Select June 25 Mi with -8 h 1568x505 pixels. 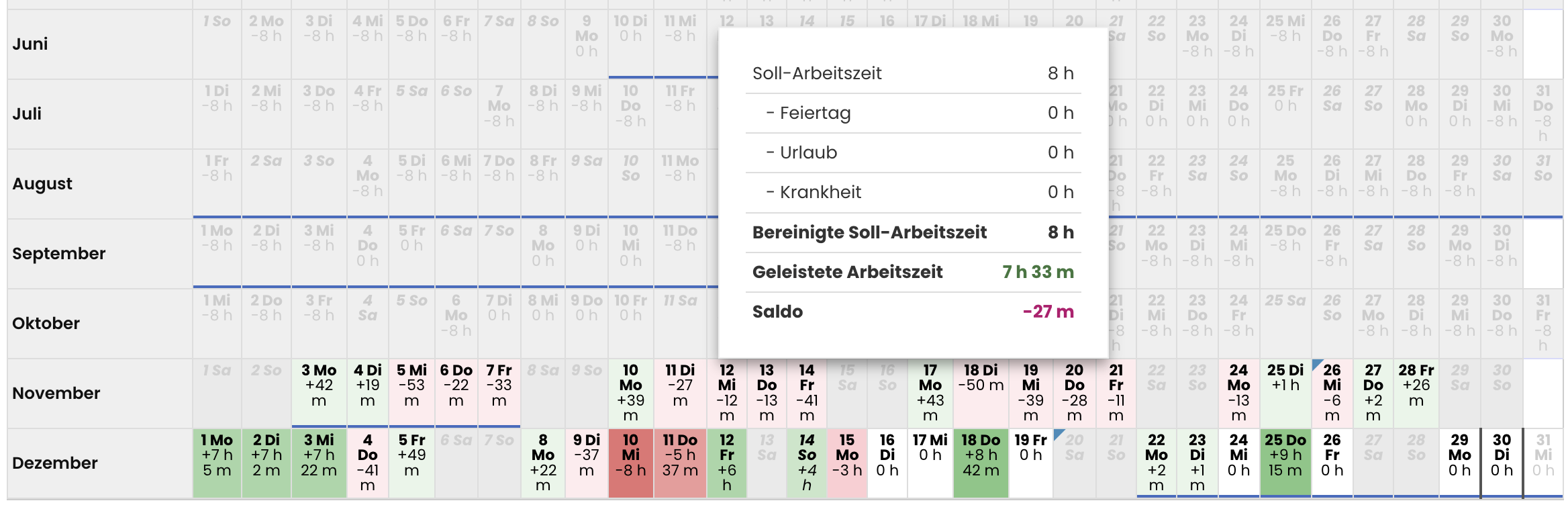tap(1285, 44)
